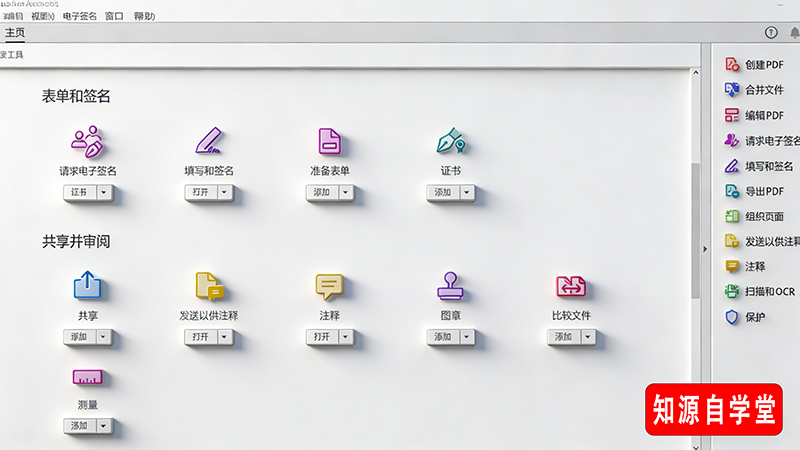Expand the dropdown arrow under 证书
The height and width of the screenshot is (450, 800).
pos(467,192)
